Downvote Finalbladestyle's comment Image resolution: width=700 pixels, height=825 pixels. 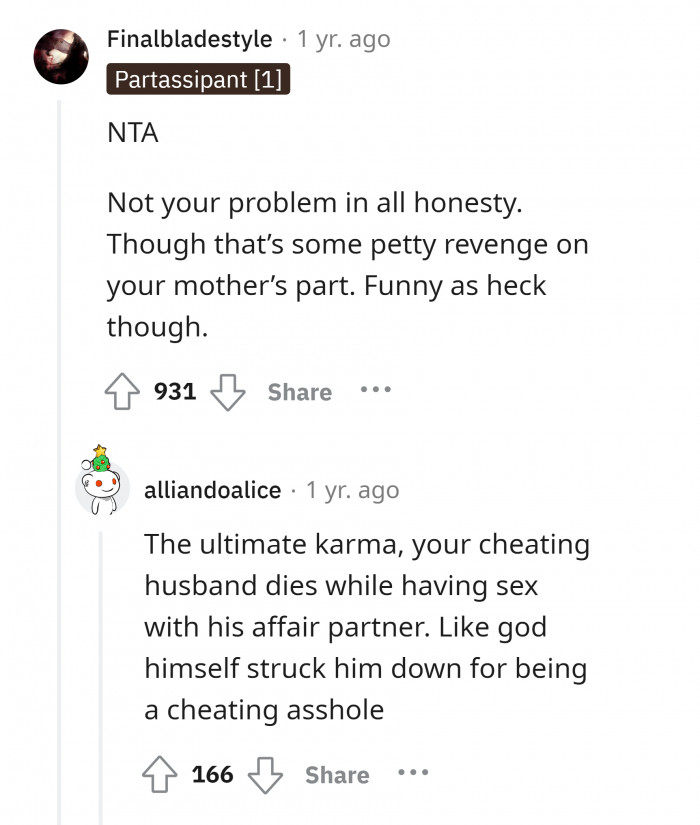pos(229,392)
